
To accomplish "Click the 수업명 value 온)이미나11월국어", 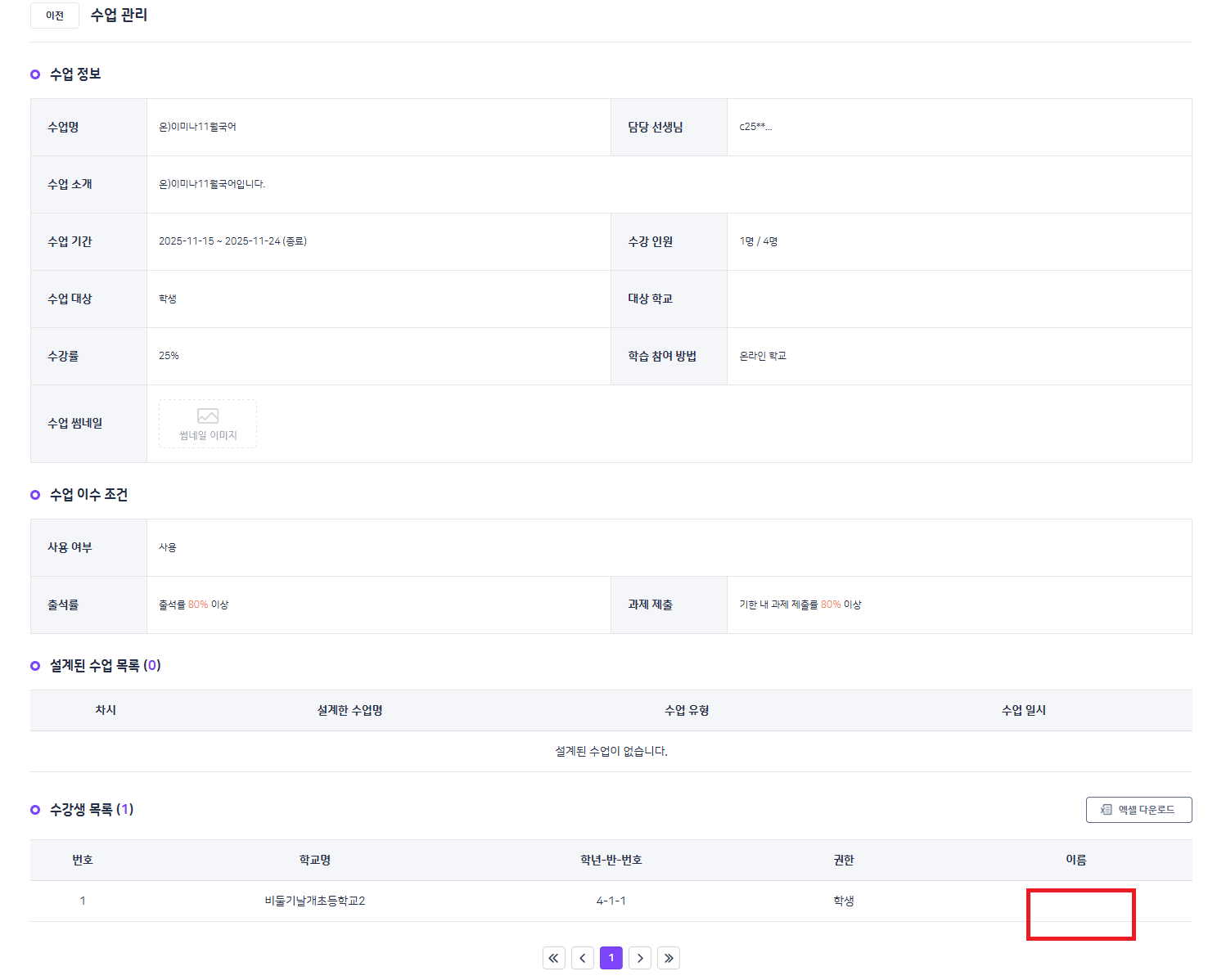I will (197, 127).
